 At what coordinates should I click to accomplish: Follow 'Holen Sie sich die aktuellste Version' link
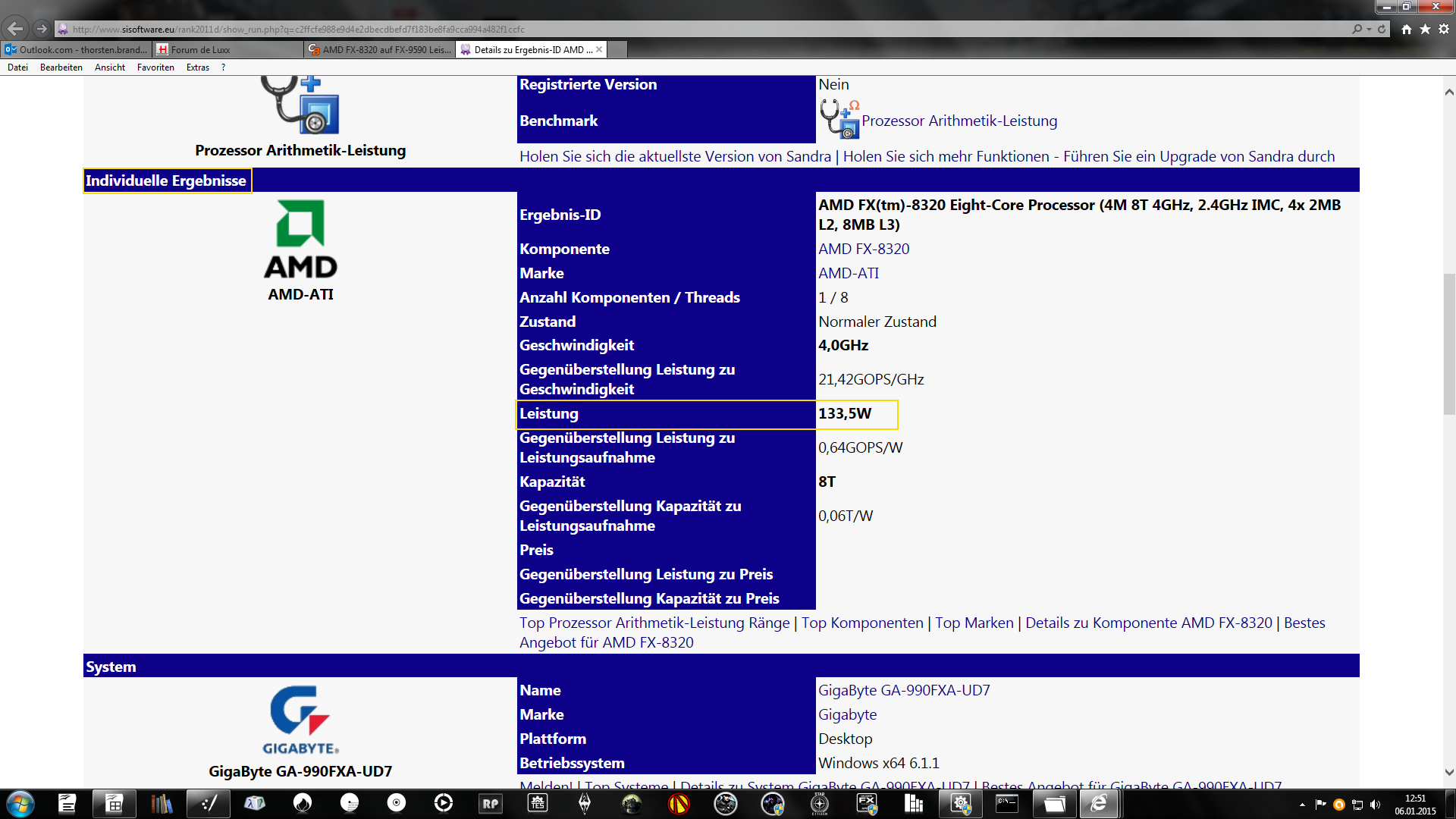click(675, 156)
